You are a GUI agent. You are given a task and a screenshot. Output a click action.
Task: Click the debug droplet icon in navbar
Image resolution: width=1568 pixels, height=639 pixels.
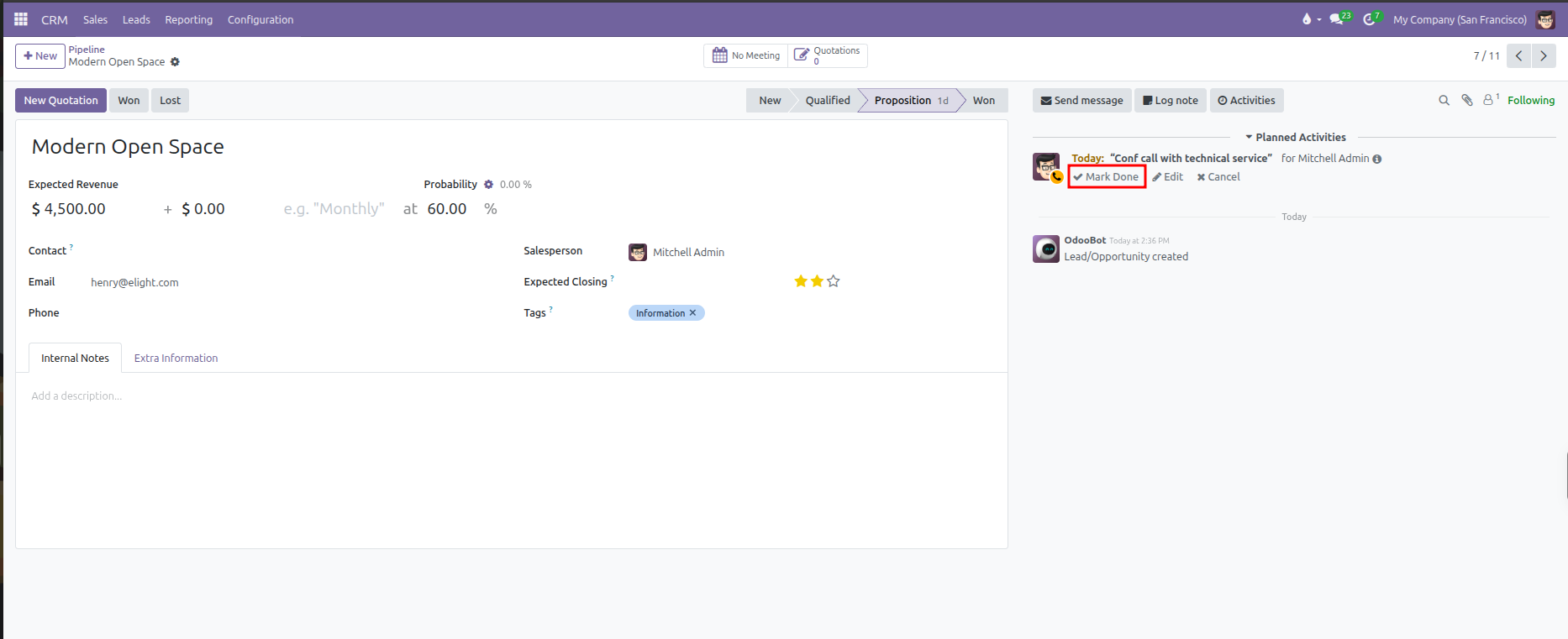pyautogui.click(x=1307, y=19)
